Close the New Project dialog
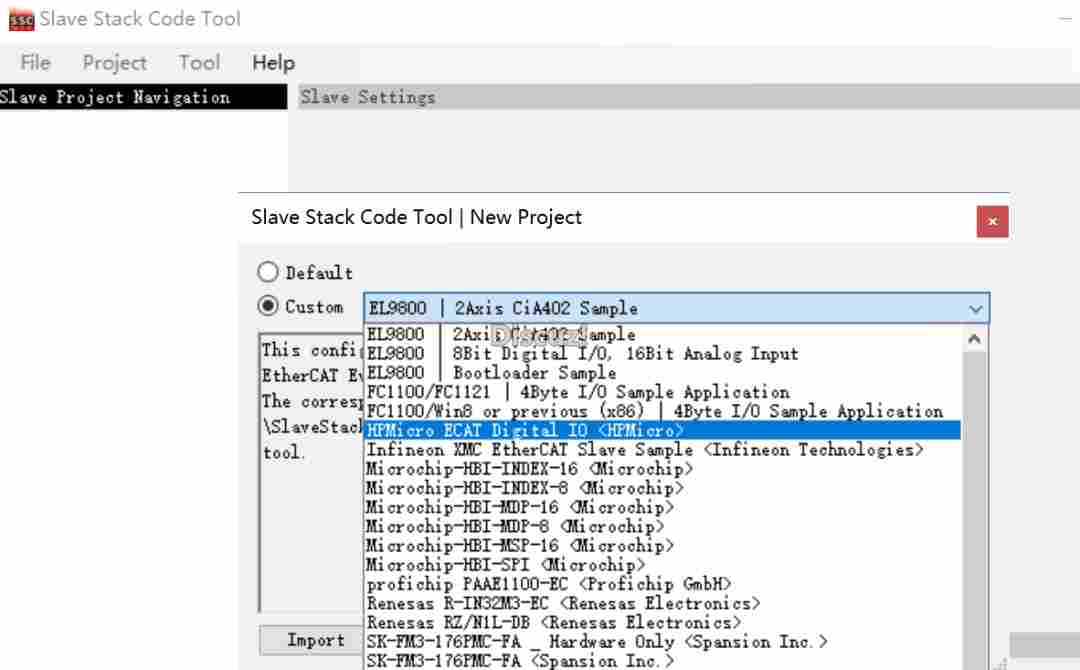The image size is (1080, 670). (x=992, y=221)
